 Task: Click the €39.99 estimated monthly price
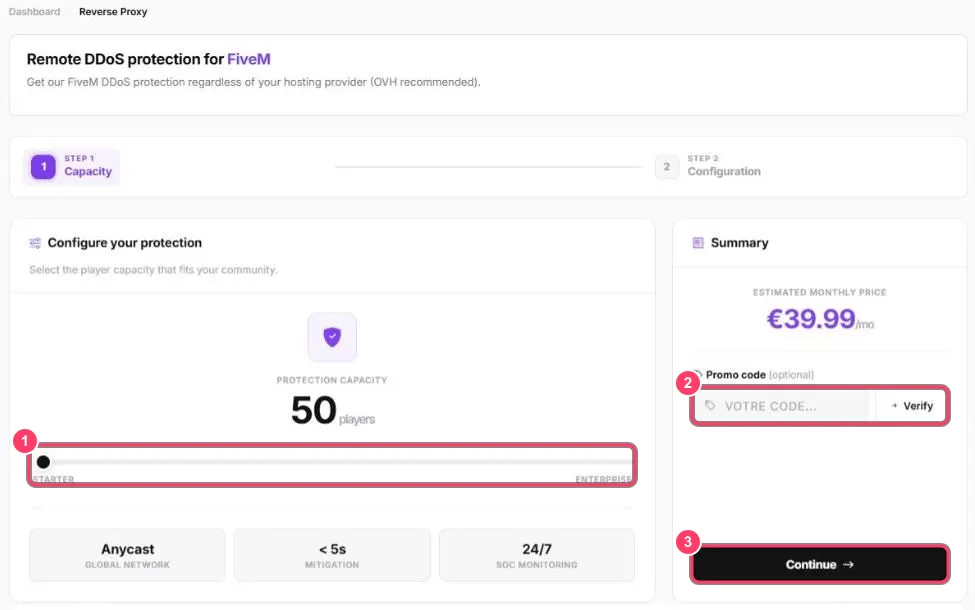pyautogui.click(x=820, y=320)
